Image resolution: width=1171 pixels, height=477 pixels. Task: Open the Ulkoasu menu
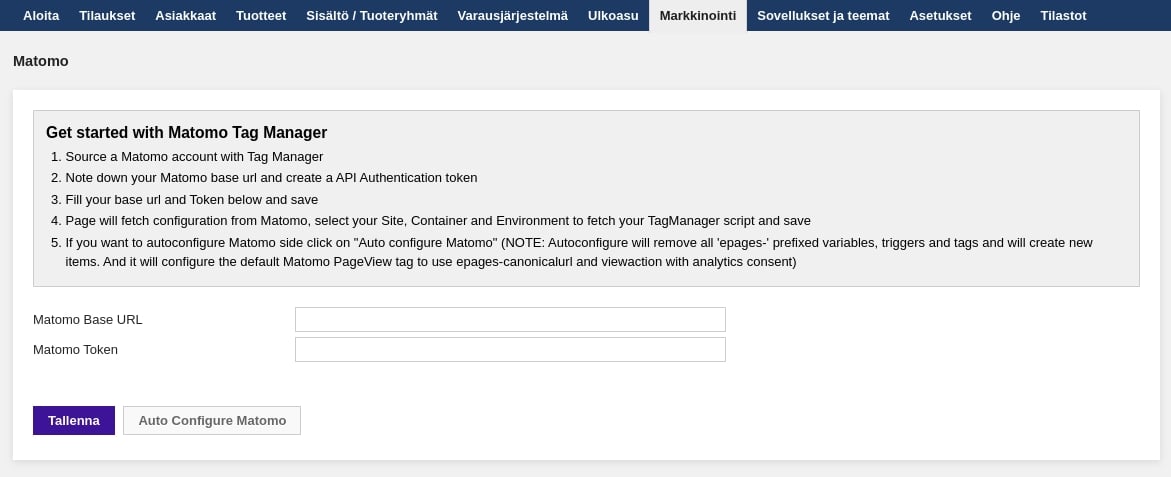(x=613, y=15)
